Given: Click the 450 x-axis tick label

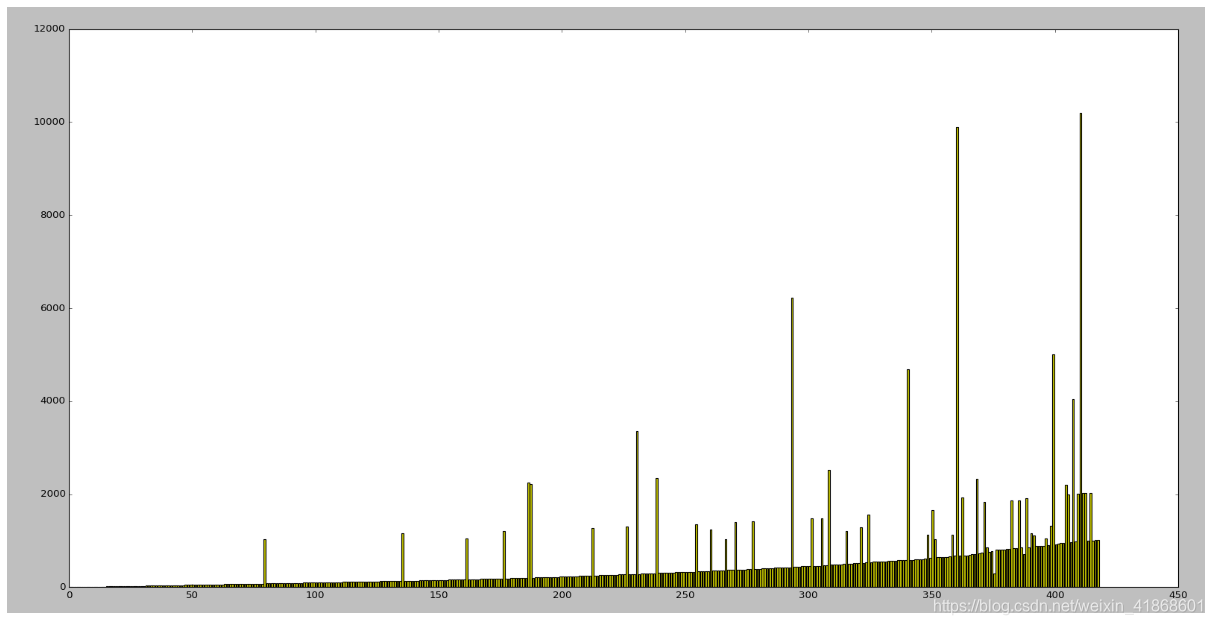Looking at the screenshot, I should pyautogui.click(x=1177, y=596).
